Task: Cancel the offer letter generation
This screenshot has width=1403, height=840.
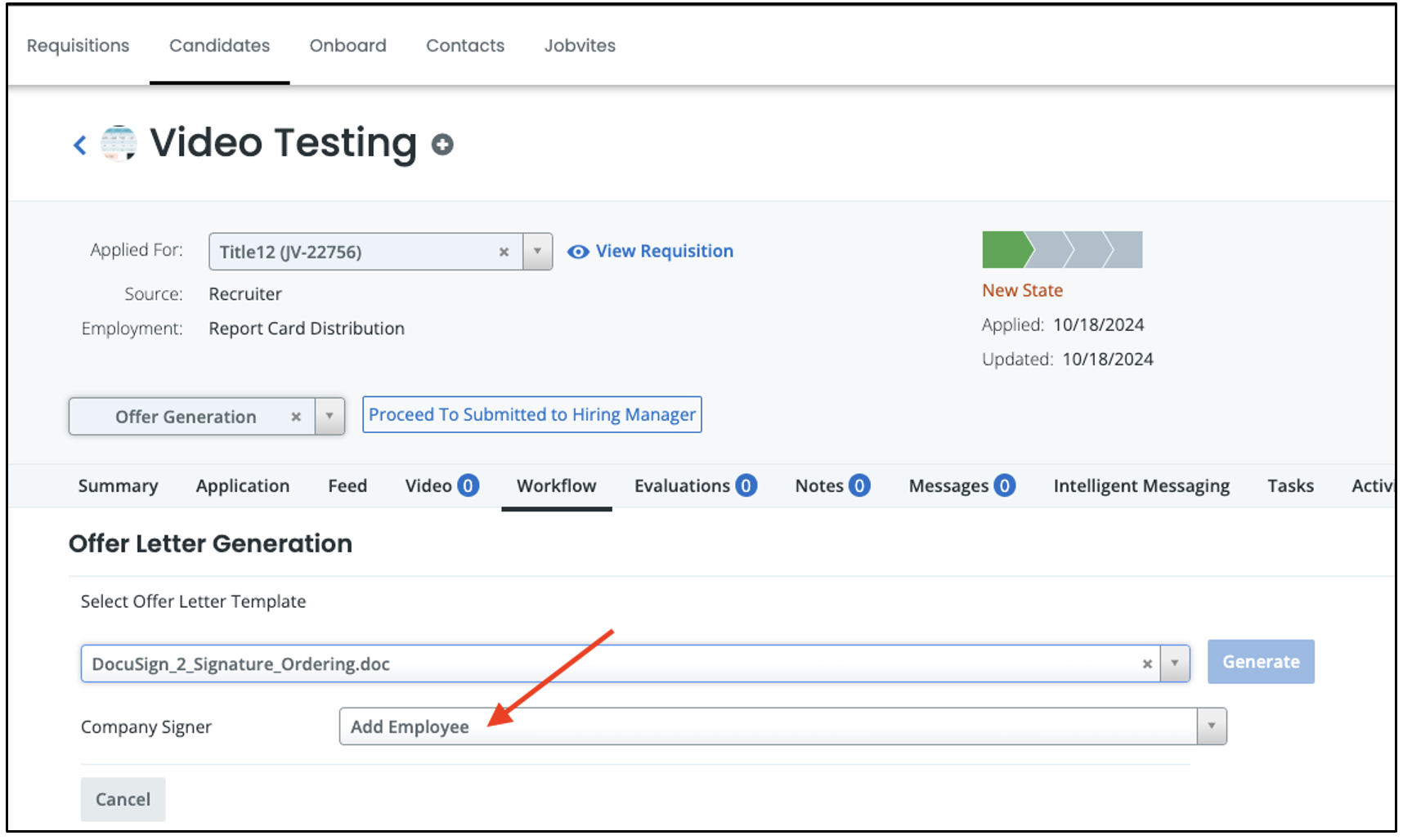Action: 123,799
